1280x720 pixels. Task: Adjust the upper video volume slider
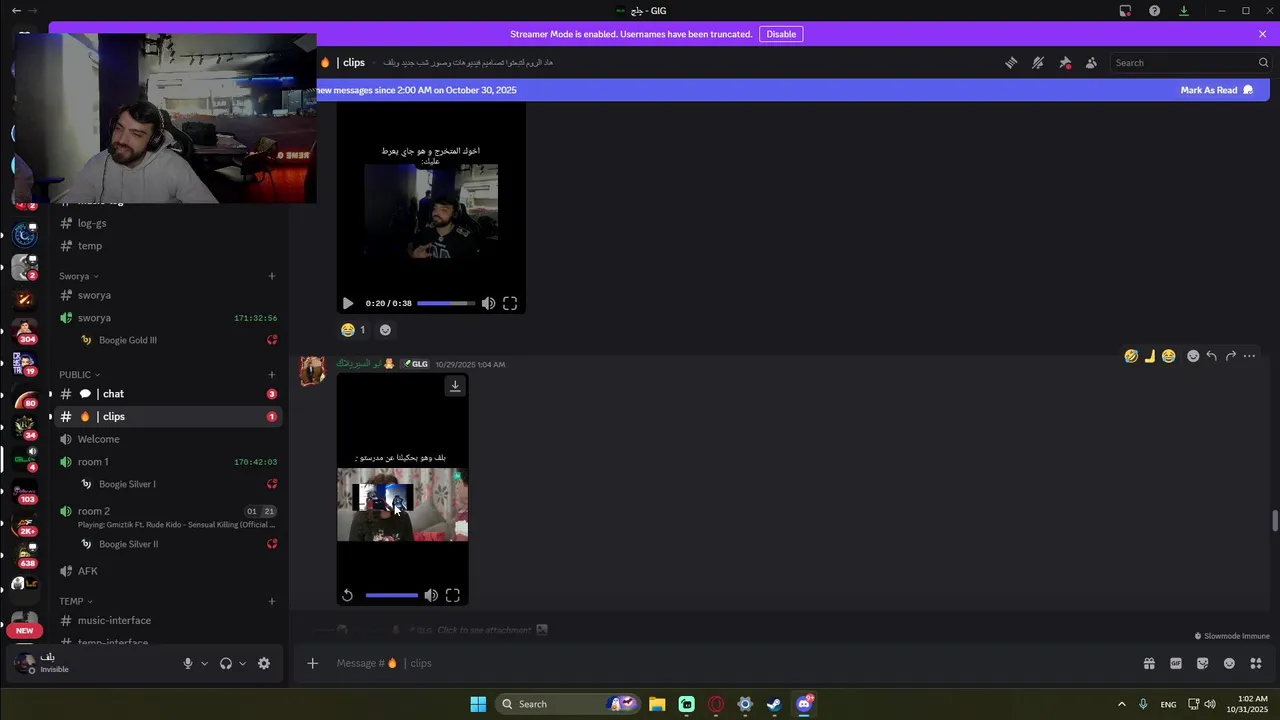coord(445,303)
